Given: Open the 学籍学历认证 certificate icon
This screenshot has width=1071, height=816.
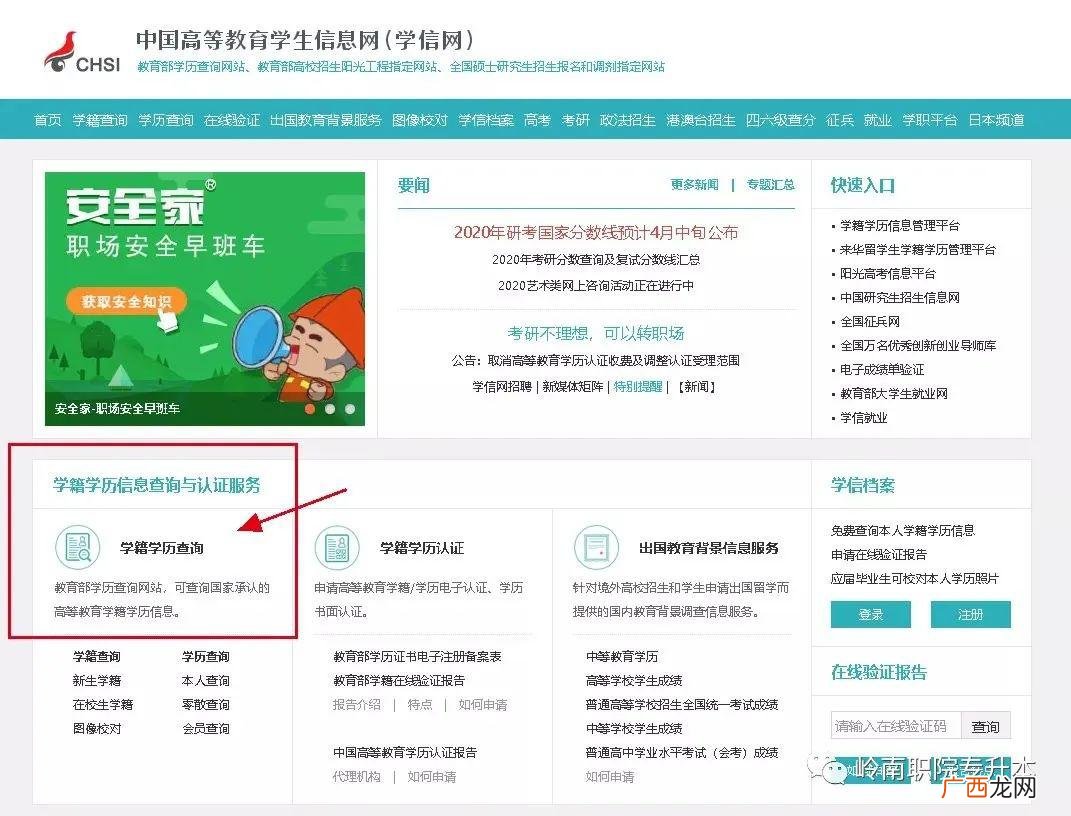Looking at the screenshot, I should coord(337,548).
